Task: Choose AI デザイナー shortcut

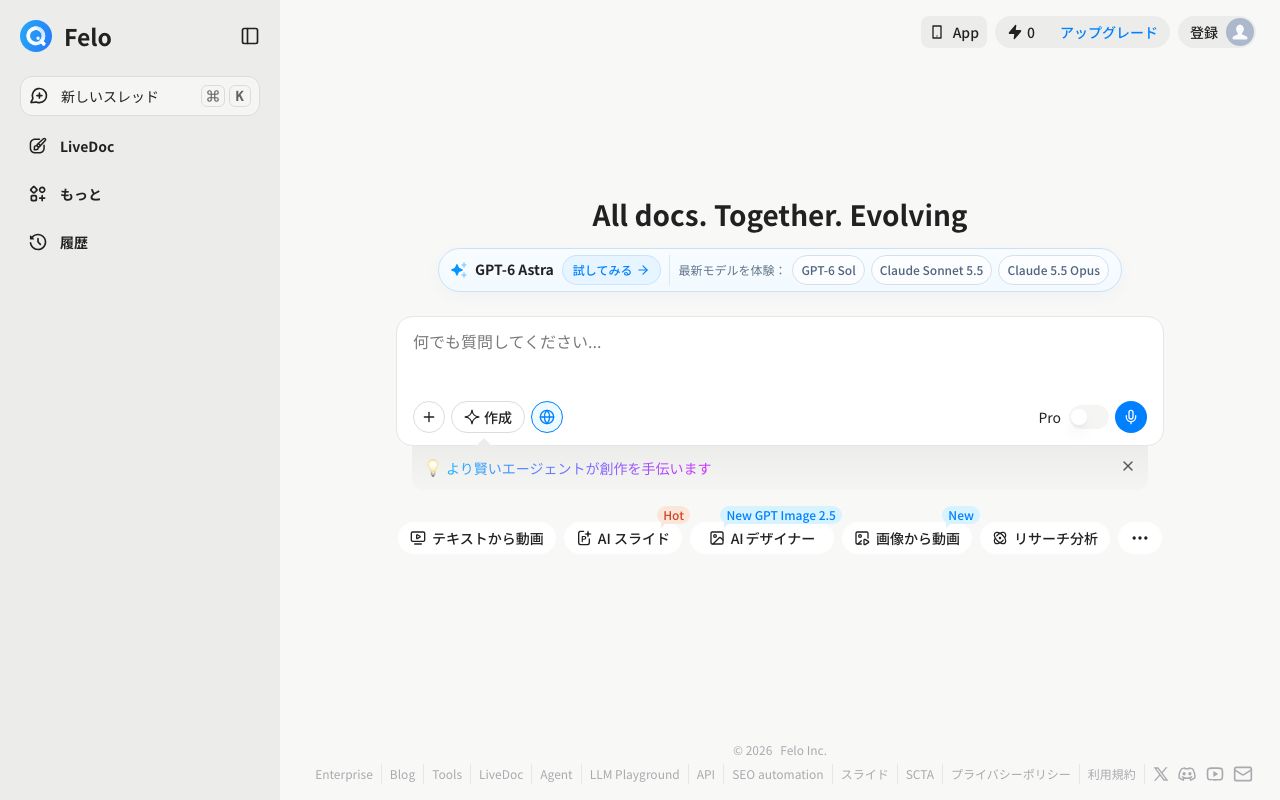Action: (762, 538)
